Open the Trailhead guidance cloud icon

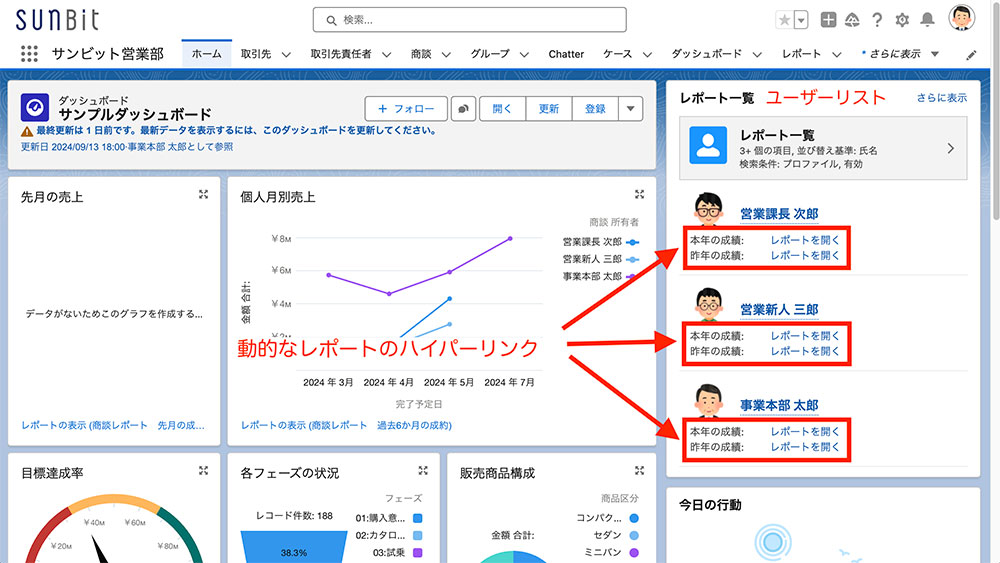click(x=852, y=20)
